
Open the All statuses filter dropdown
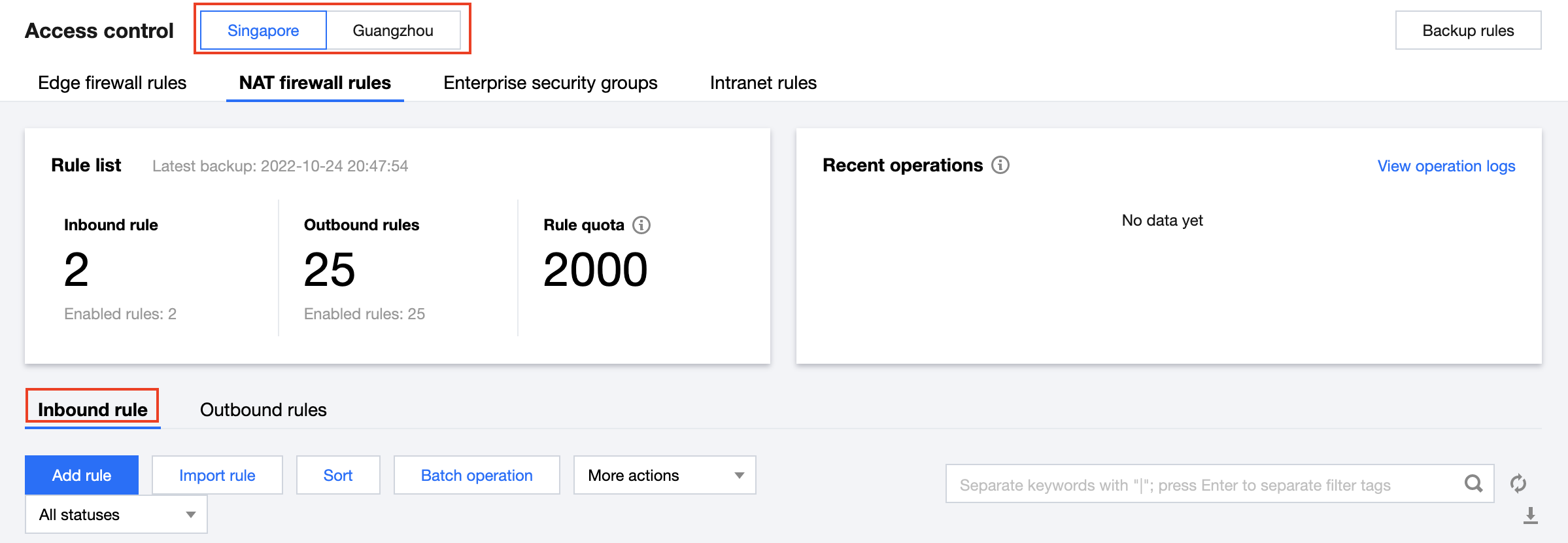116,515
